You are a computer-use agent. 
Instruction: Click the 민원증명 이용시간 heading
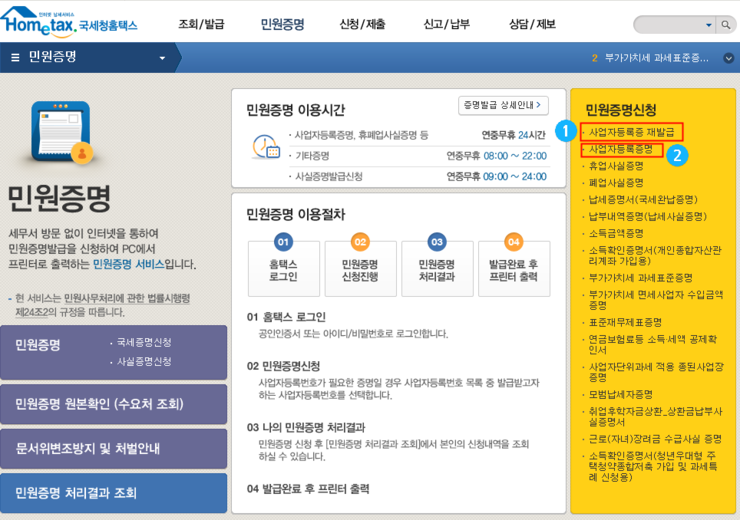[x=295, y=110]
